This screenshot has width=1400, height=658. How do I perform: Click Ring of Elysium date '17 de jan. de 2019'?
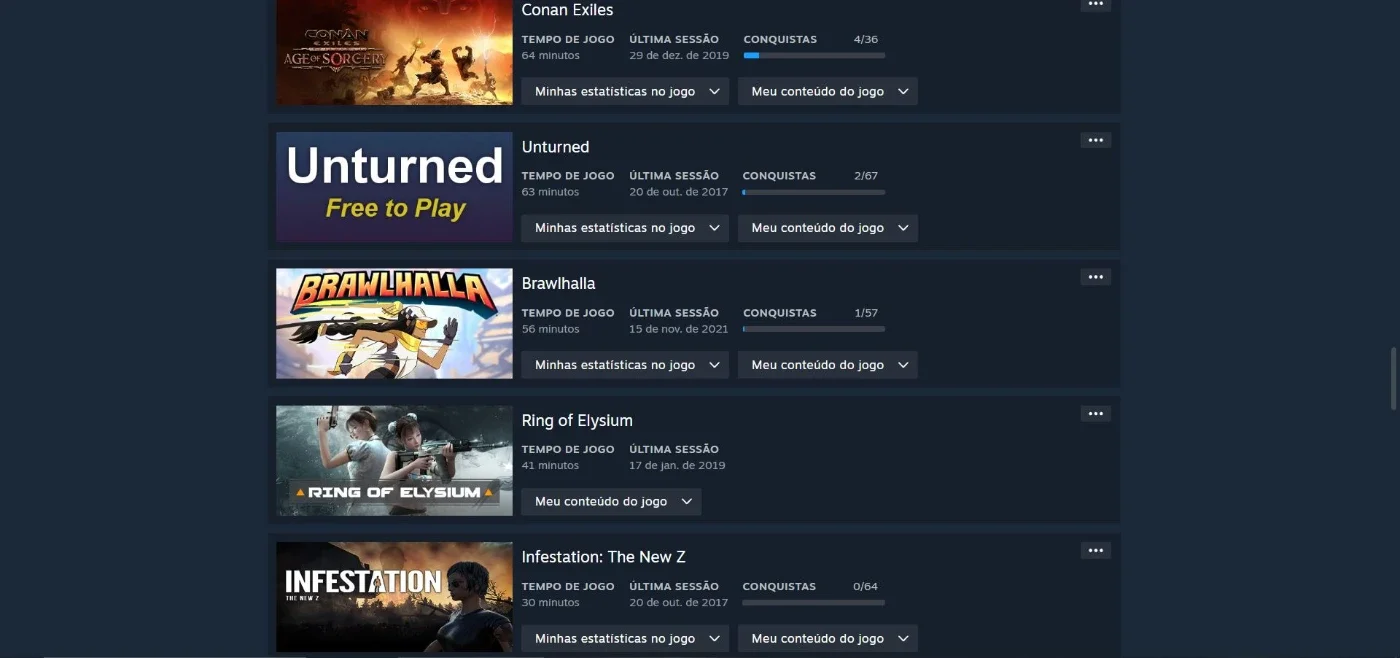pos(677,465)
